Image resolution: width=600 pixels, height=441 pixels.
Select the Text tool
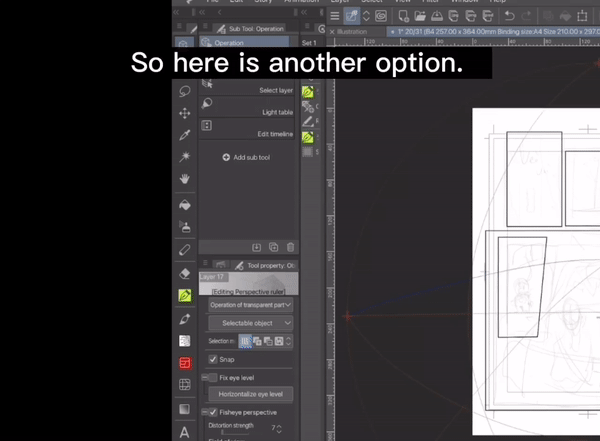(x=184, y=433)
